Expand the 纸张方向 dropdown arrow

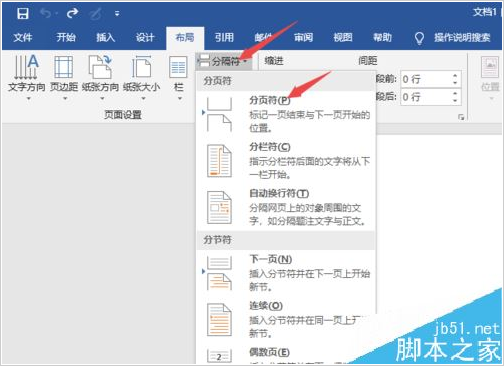point(102,99)
